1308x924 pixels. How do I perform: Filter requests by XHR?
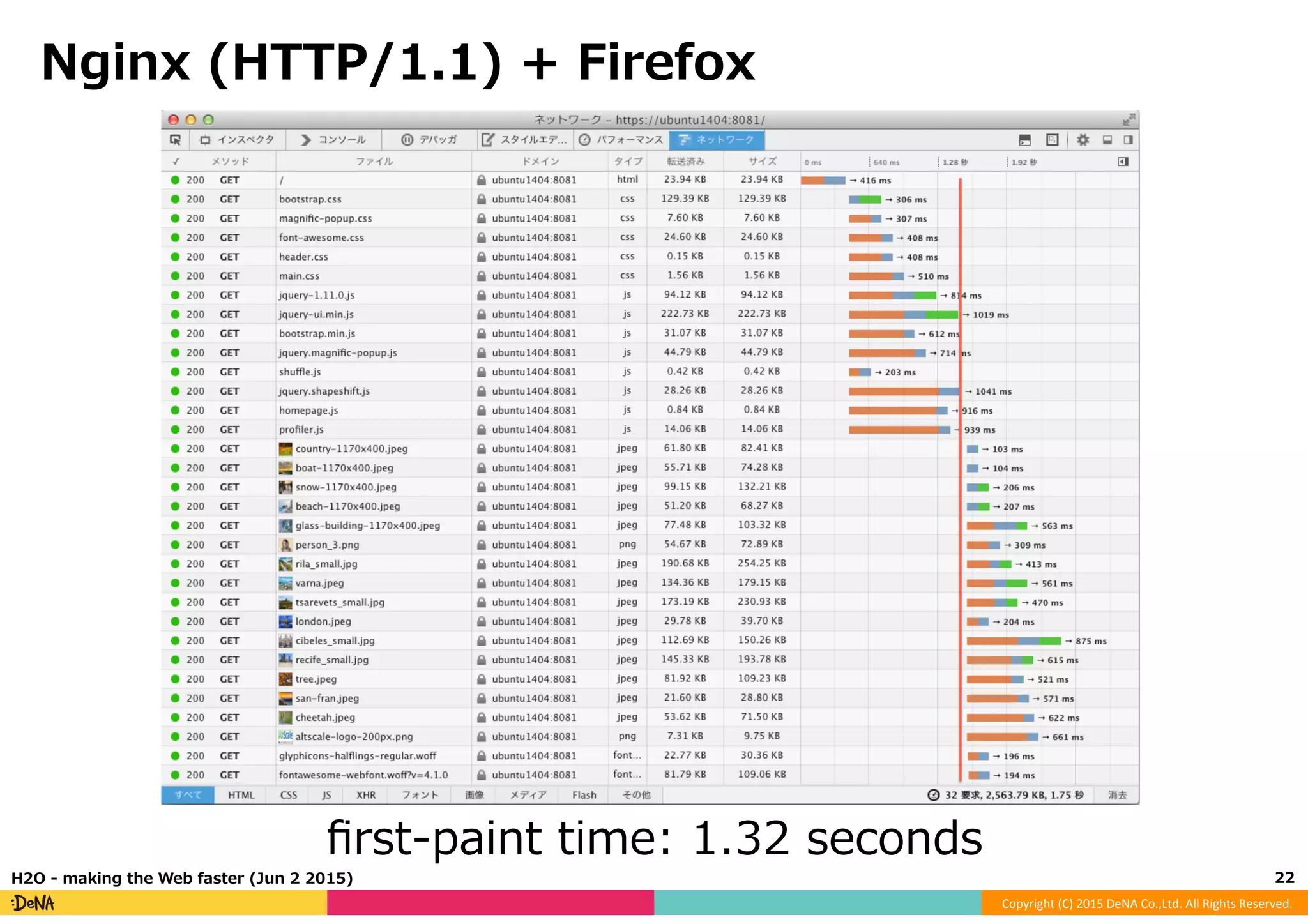[366, 795]
